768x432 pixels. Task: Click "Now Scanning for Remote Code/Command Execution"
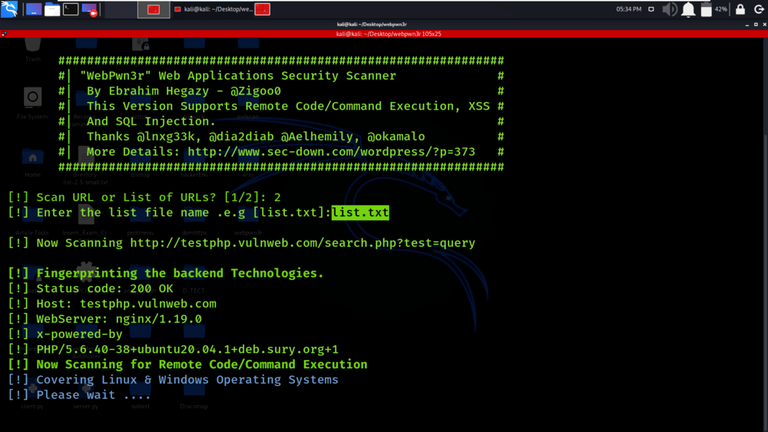188,364
